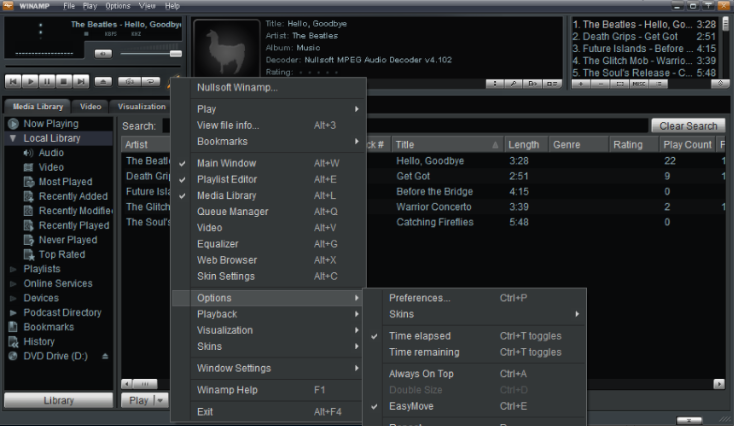Click the llama album art thumbnail
The width and height of the screenshot is (734, 426).
227,48
